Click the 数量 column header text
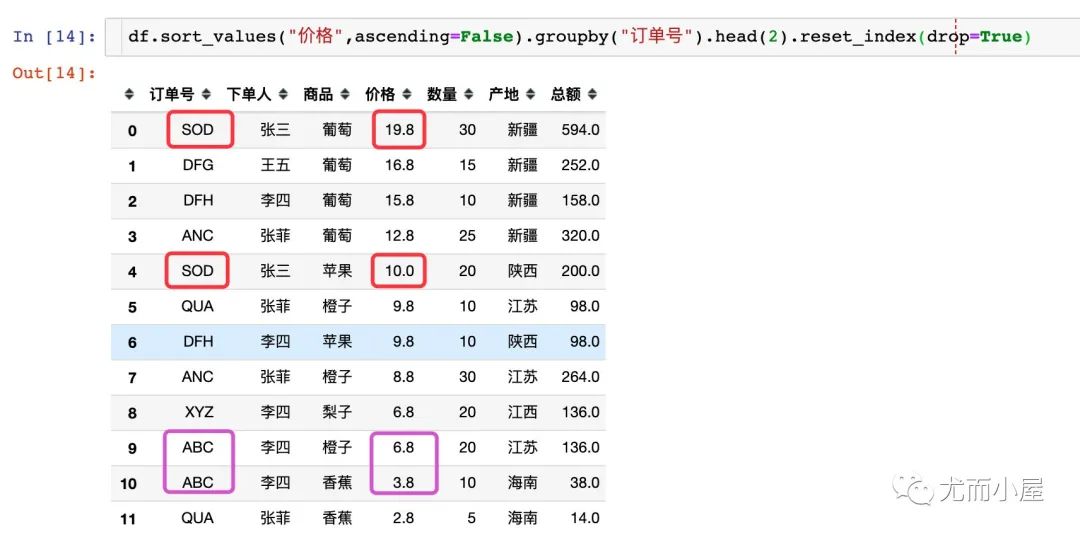The image size is (1080, 537). tap(442, 95)
